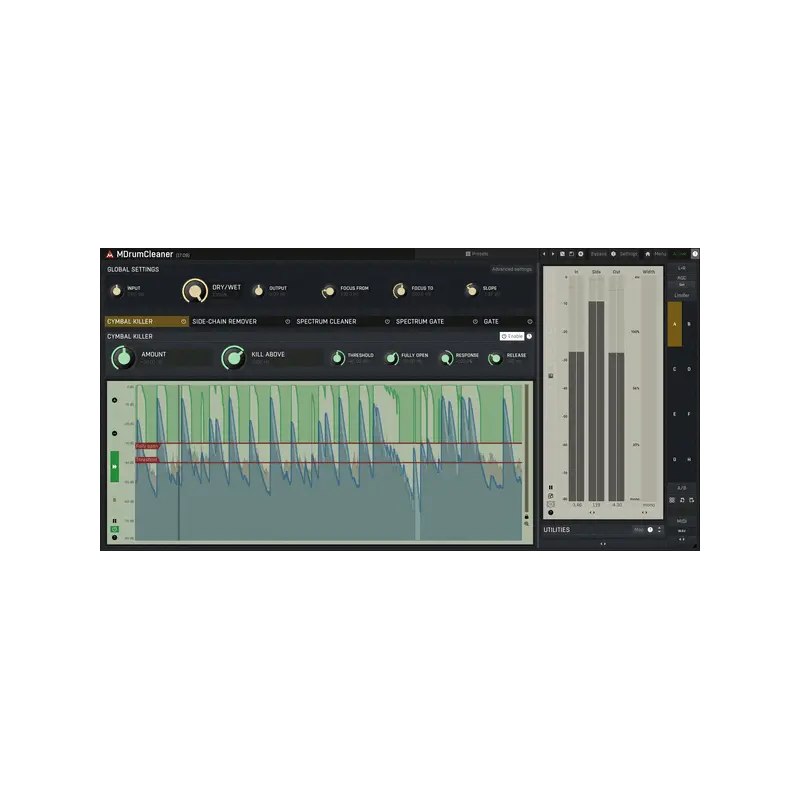Click the MIDI button
Viewport: 800px width, 800px height.
682,521
